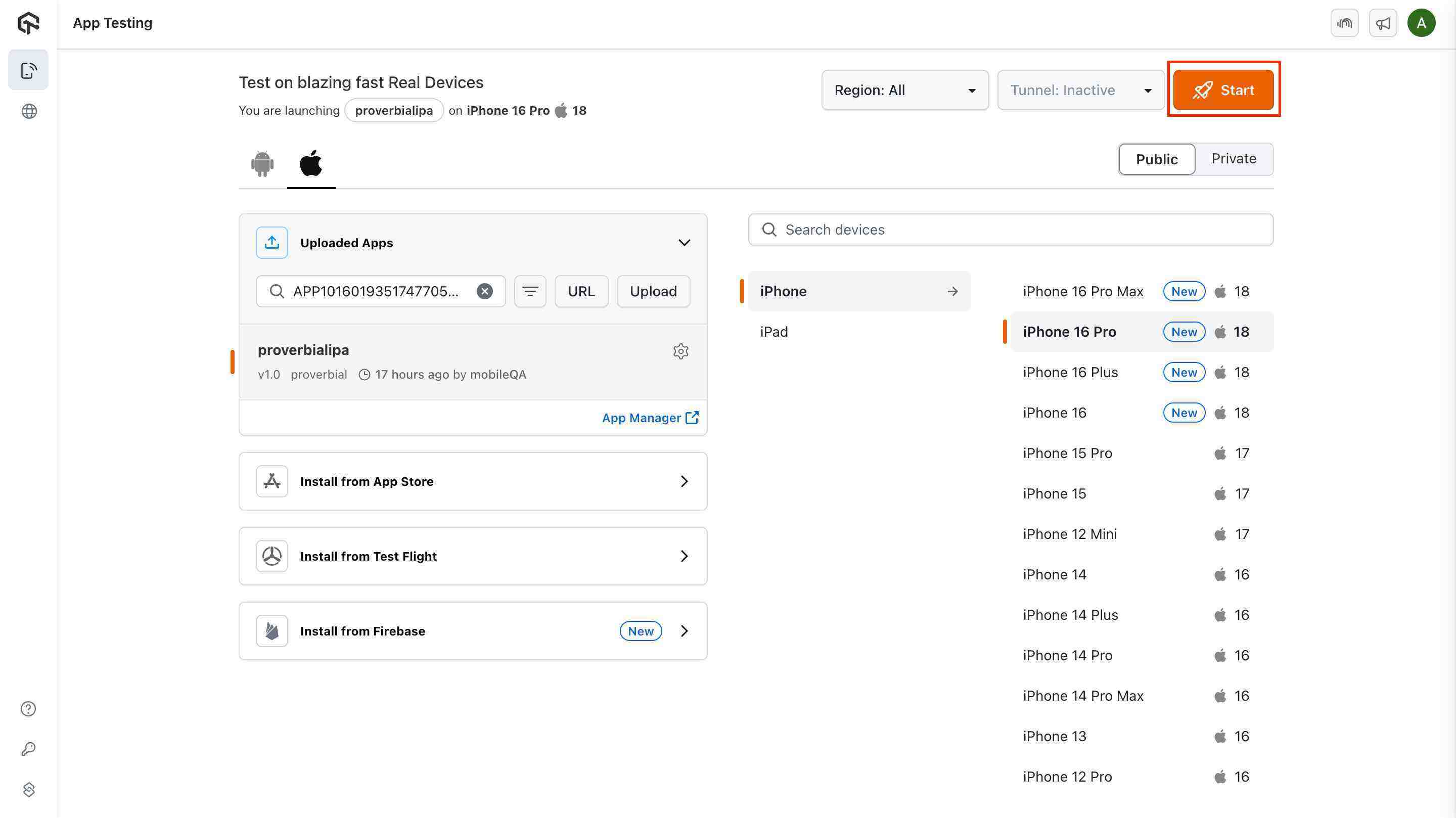The image size is (1456, 818).
Task: Choose iPhone 14 Pro device row
Action: click(x=1142, y=655)
